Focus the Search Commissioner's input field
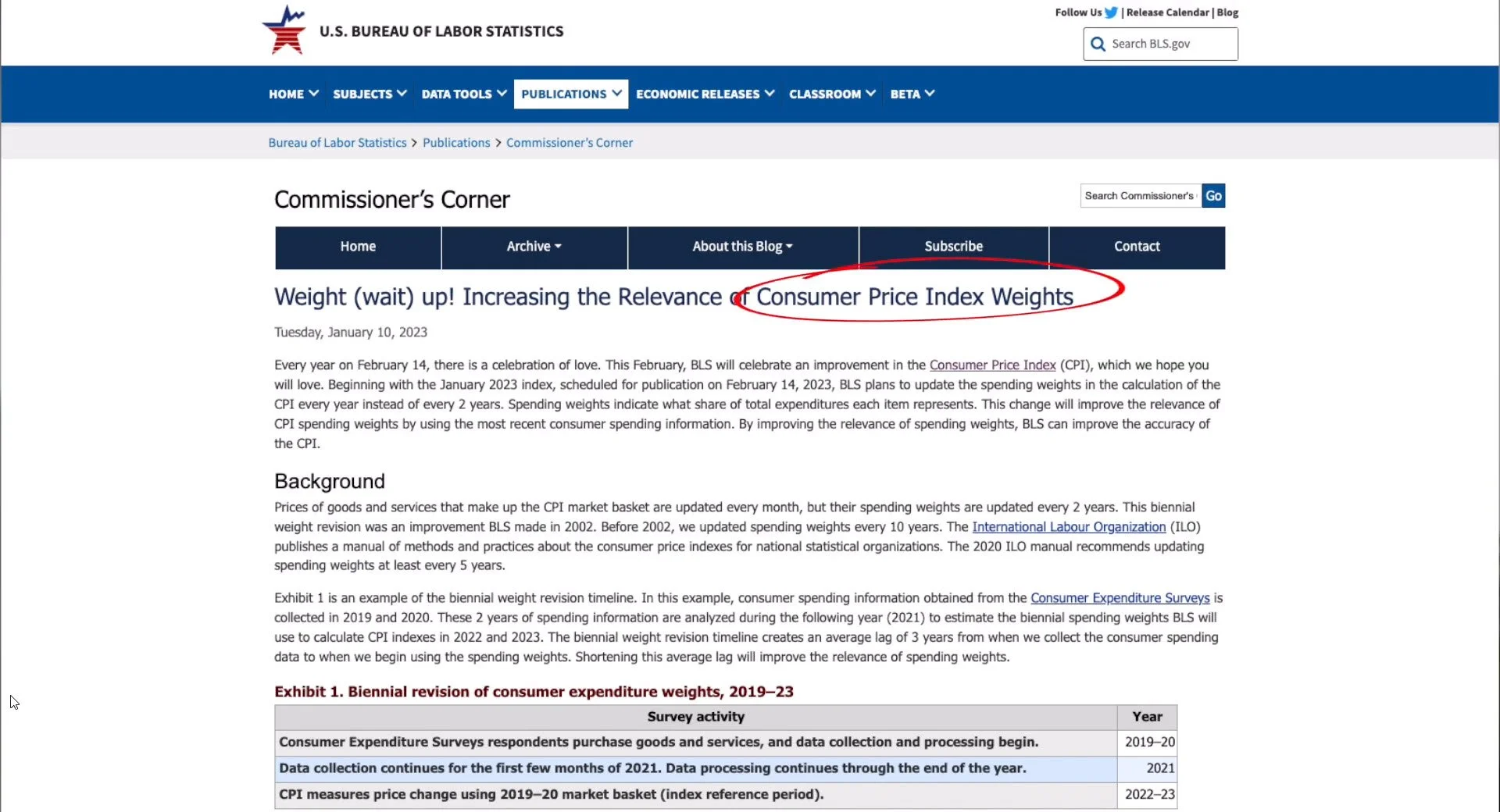The height and width of the screenshot is (812, 1500). click(x=1141, y=196)
